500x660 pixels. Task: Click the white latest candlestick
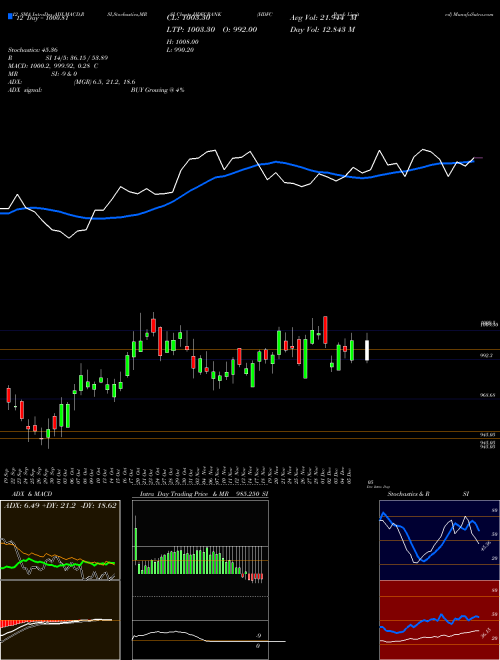(367, 350)
